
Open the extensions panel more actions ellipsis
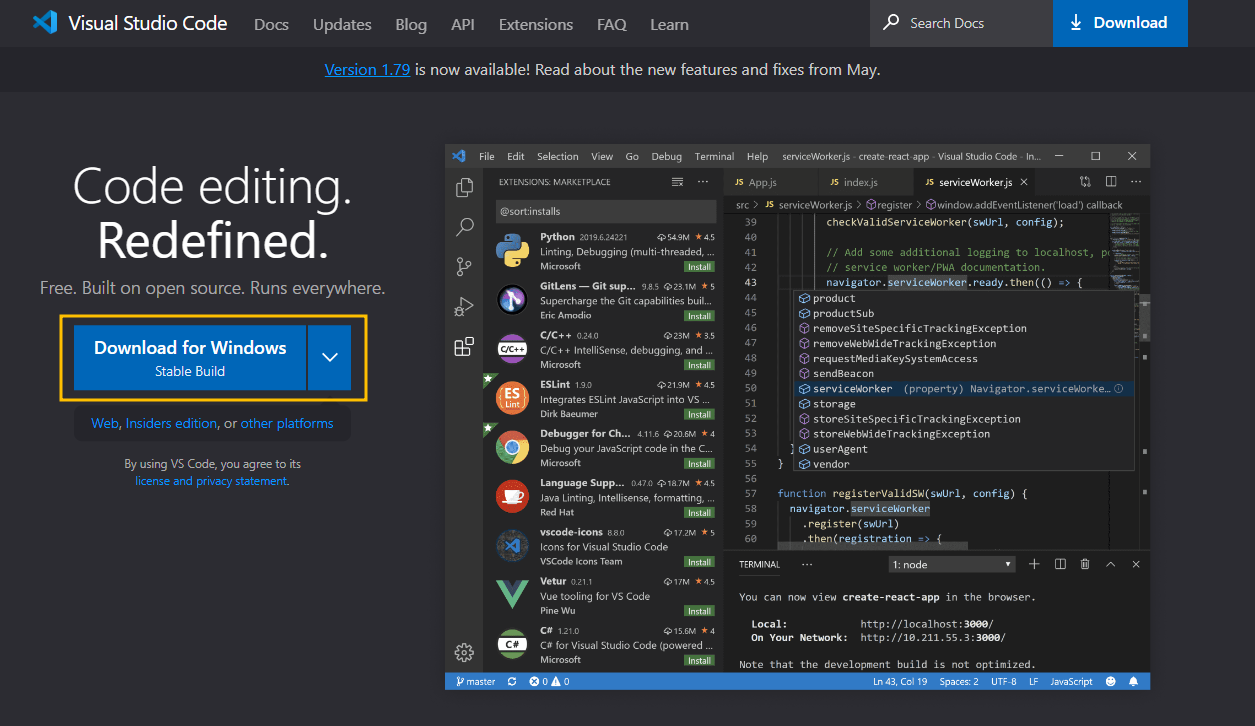[x=703, y=182]
